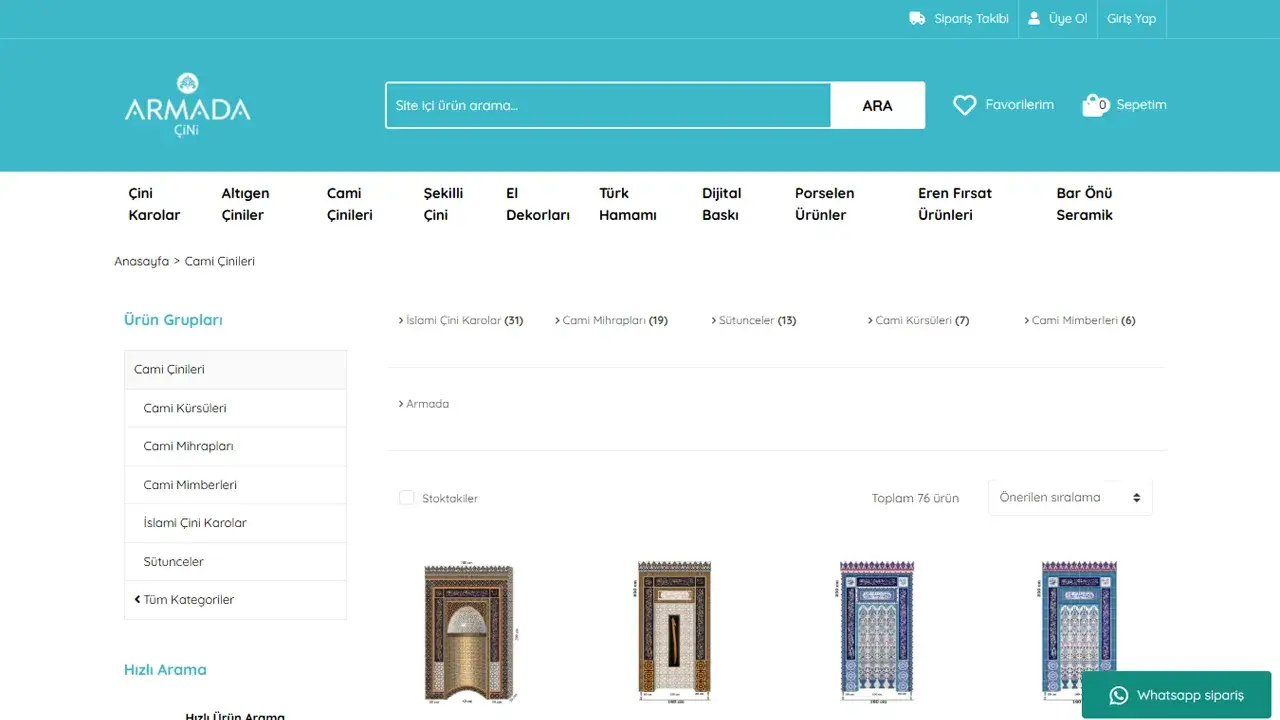
Task: Open favorites via the heart icon
Action: click(x=965, y=105)
